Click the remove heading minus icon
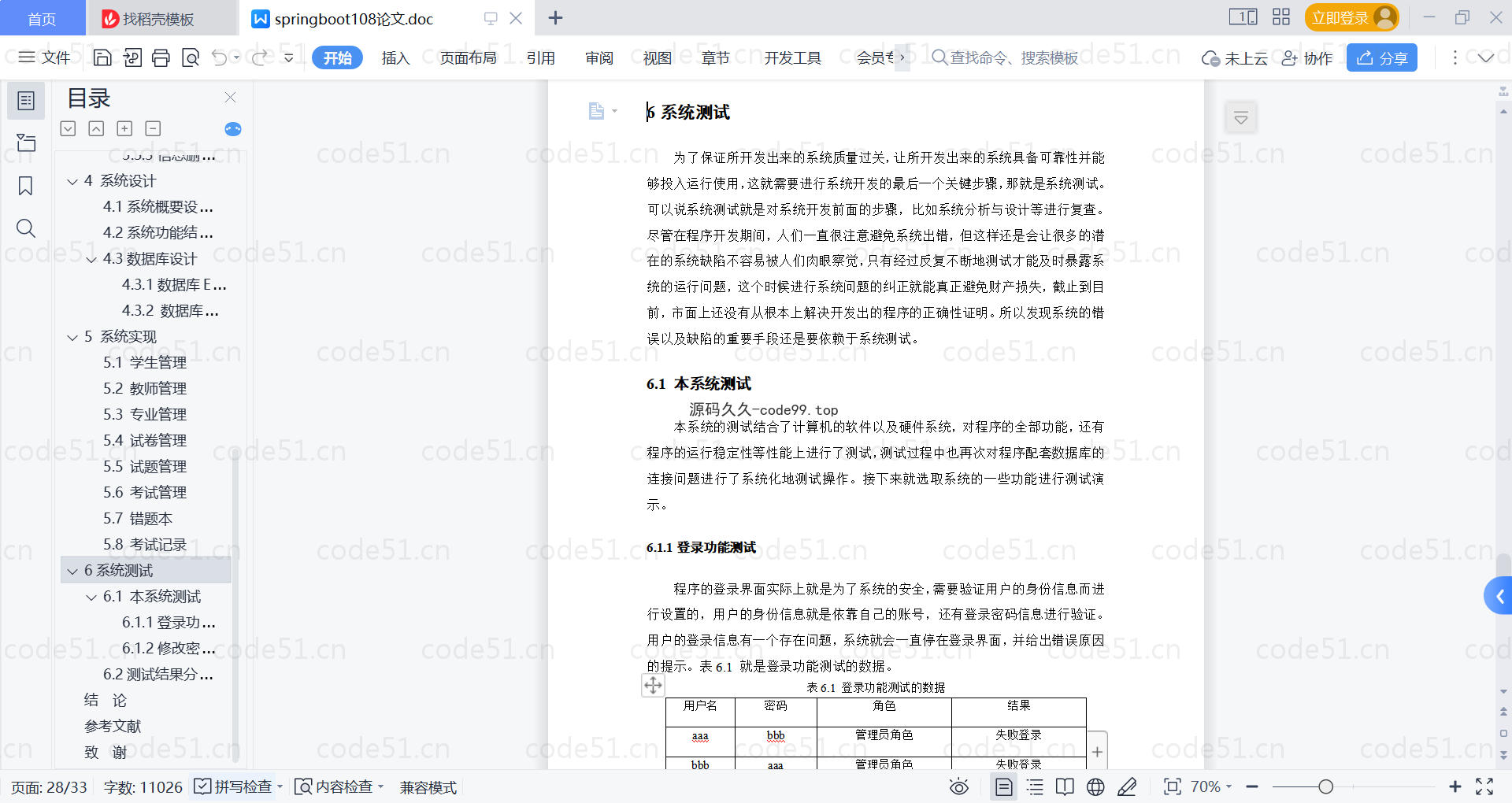This screenshot has height=803, width=1512. [153, 128]
